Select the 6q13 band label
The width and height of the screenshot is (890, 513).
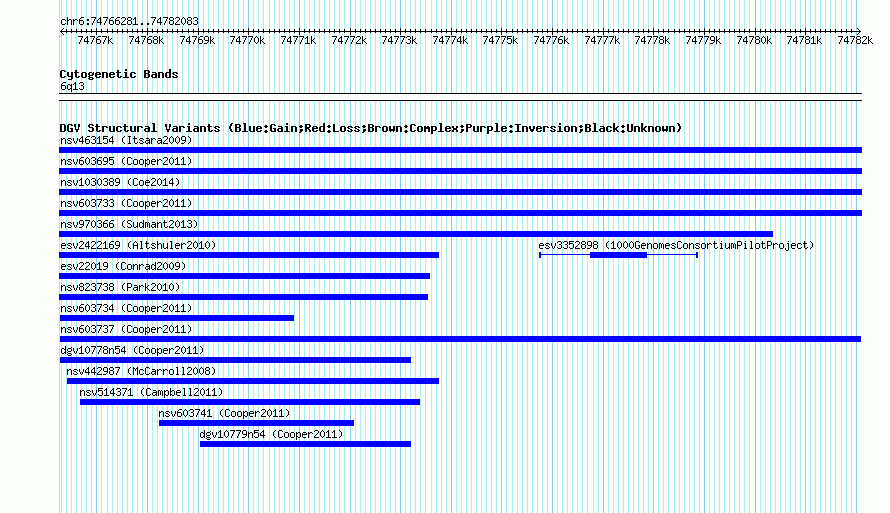72,86
